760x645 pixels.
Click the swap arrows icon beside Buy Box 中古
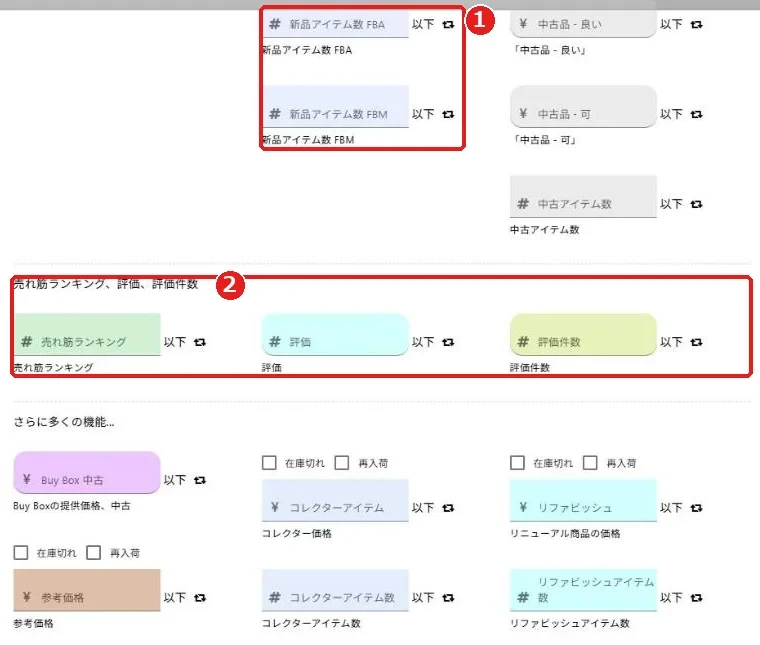[200, 480]
